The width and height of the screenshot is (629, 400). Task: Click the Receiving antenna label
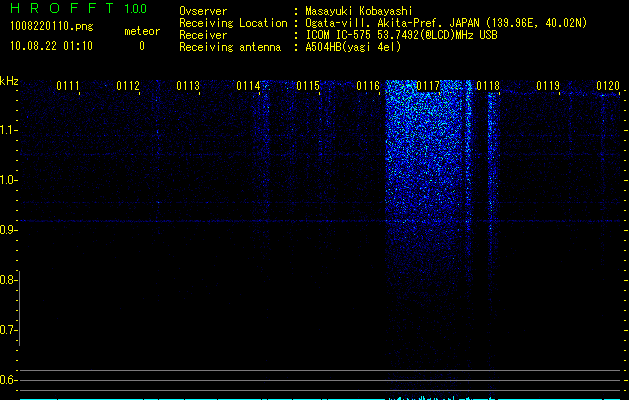[x=230, y=47]
